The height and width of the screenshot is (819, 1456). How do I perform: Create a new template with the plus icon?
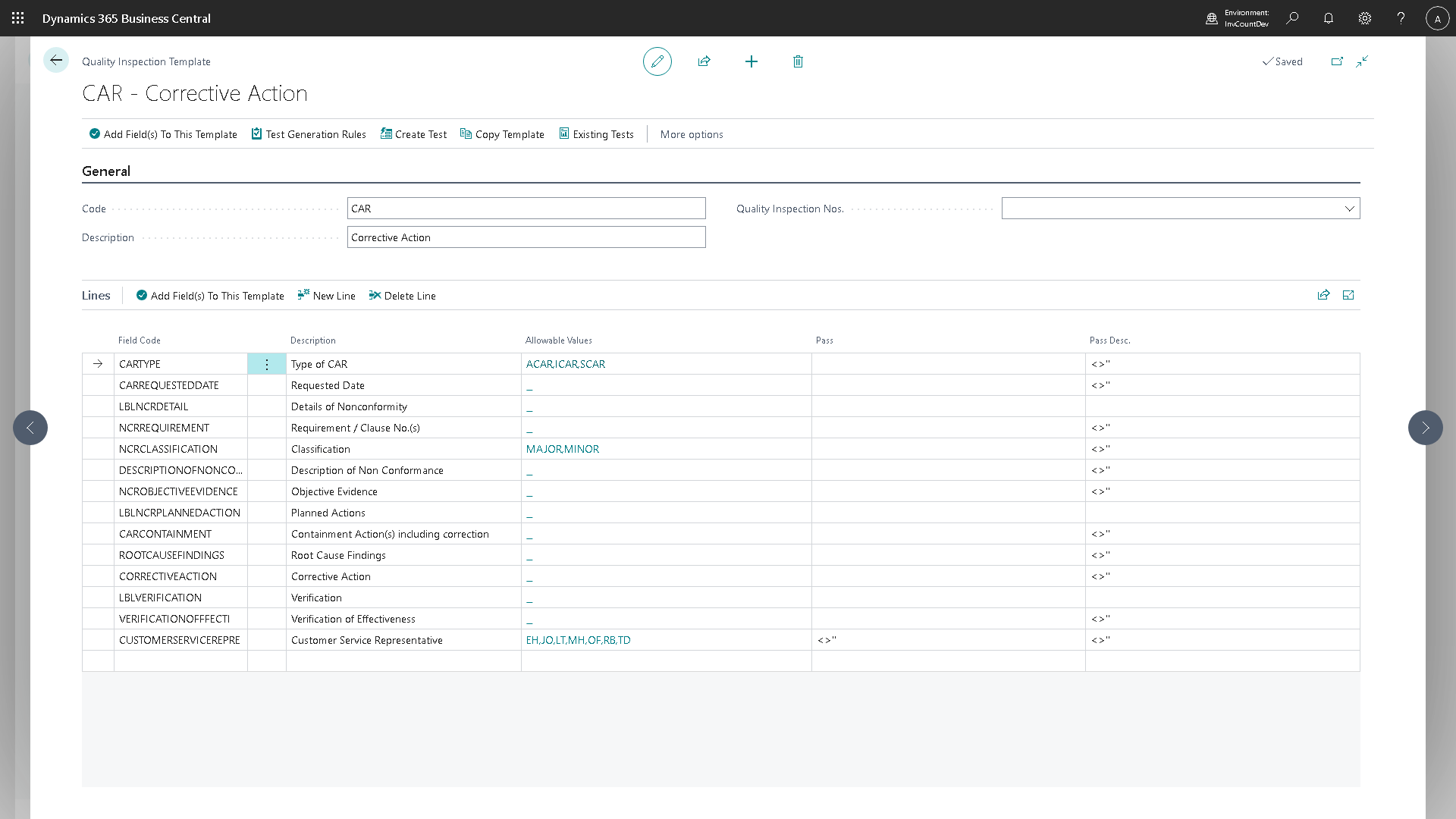click(752, 61)
